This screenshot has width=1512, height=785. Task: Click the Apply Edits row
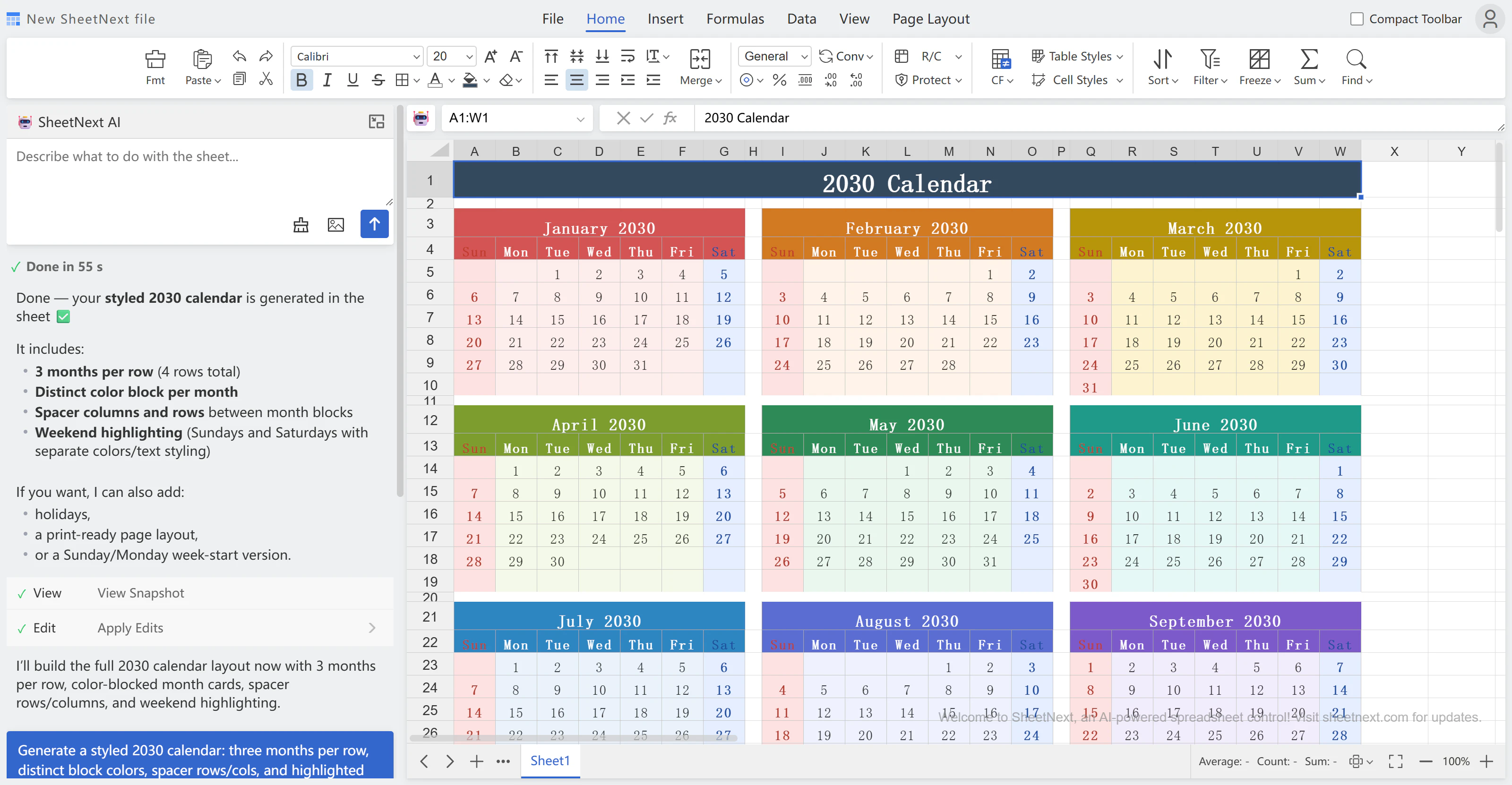[x=199, y=628]
